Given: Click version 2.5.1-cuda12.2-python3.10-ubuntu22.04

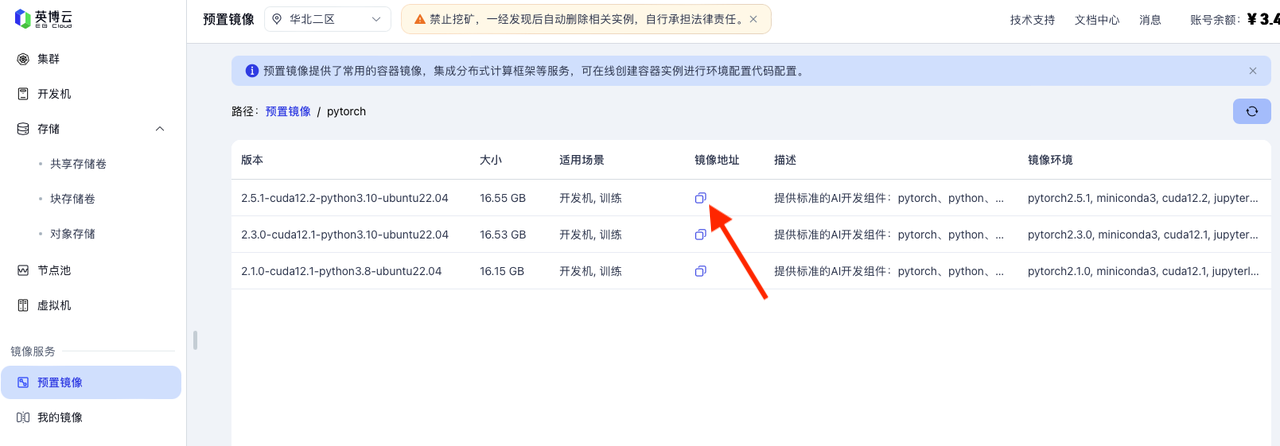Looking at the screenshot, I should 345,198.
